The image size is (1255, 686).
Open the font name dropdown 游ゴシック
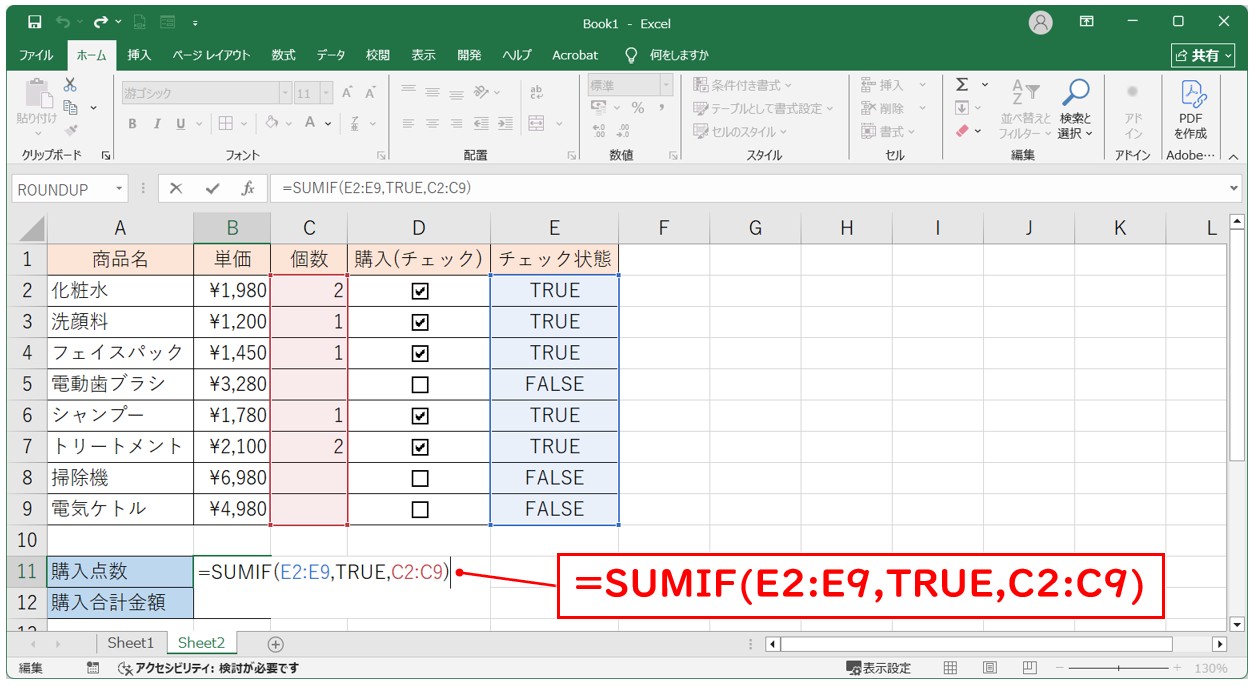point(284,93)
